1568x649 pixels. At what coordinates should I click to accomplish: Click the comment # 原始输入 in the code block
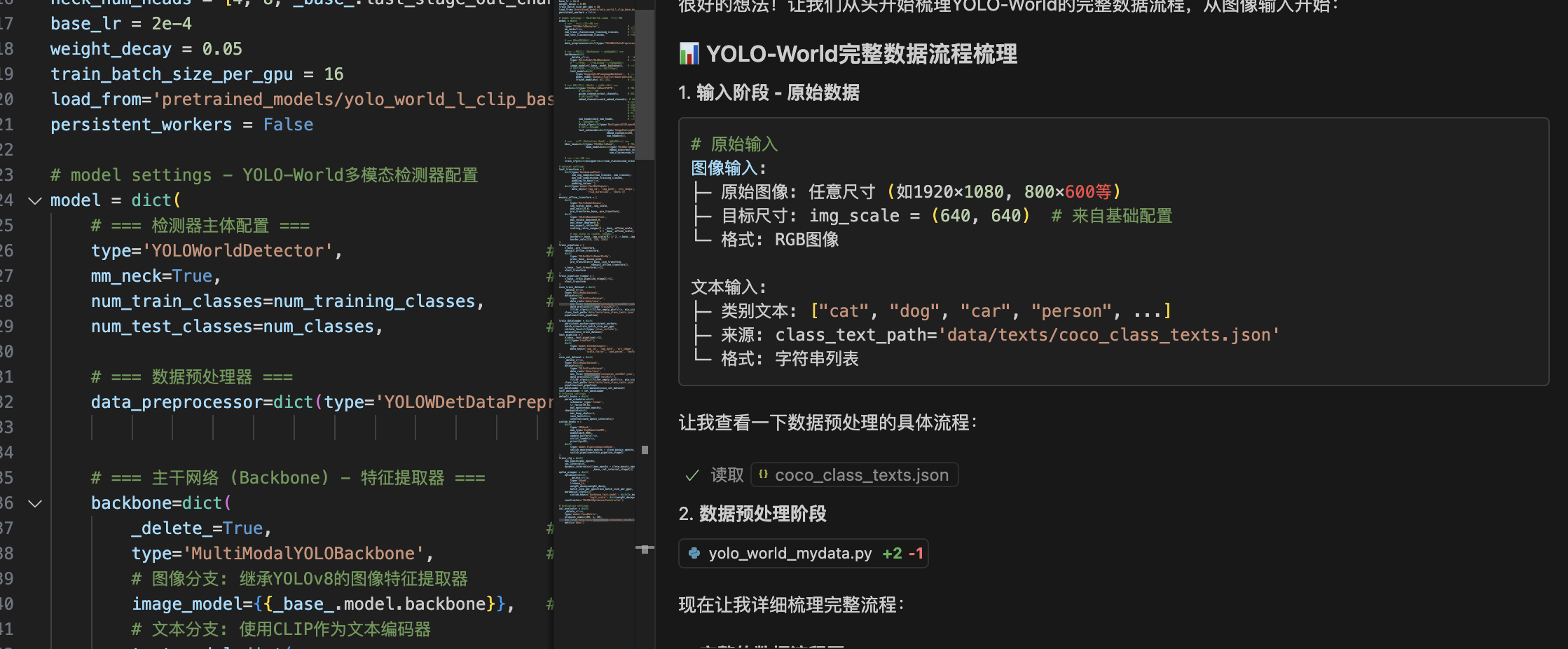734,144
